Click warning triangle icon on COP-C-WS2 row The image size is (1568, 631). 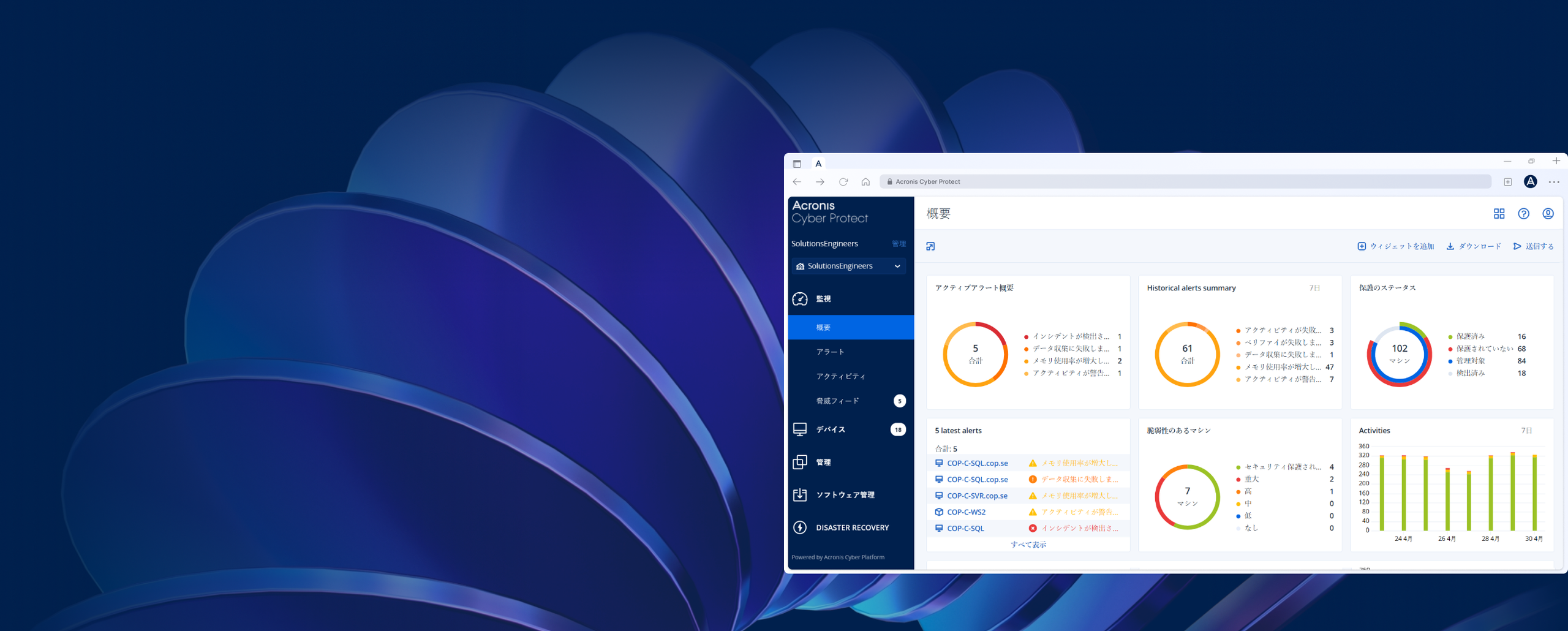[x=1033, y=512]
